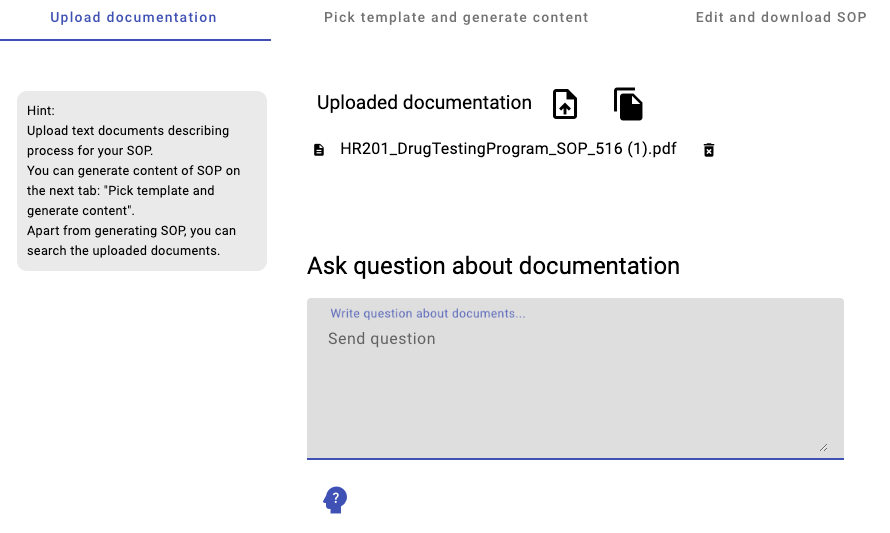Click the multiple documents icon
This screenshot has height=533, width=890.
click(x=627, y=104)
